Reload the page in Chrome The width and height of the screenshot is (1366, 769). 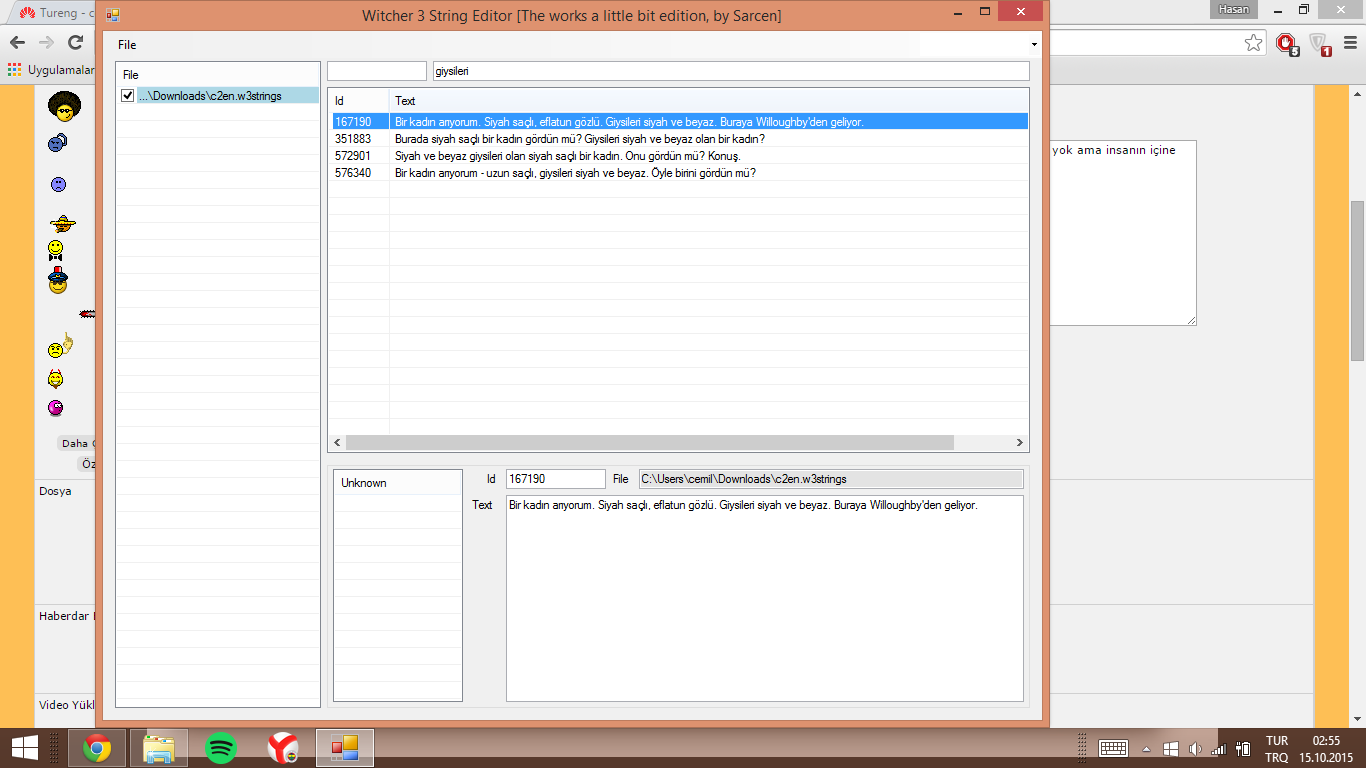(75, 42)
